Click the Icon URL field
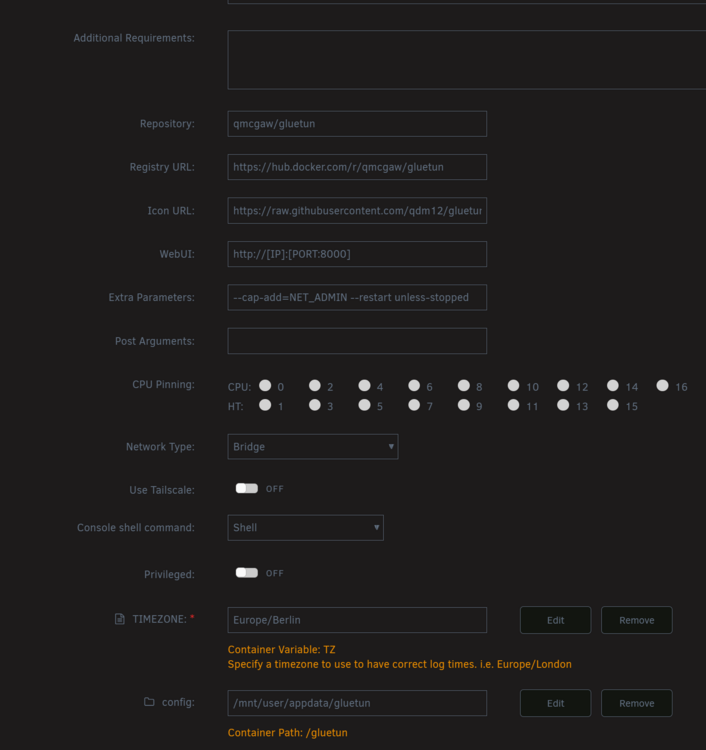Viewport: 706px width, 750px height. (x=357, y=210)
